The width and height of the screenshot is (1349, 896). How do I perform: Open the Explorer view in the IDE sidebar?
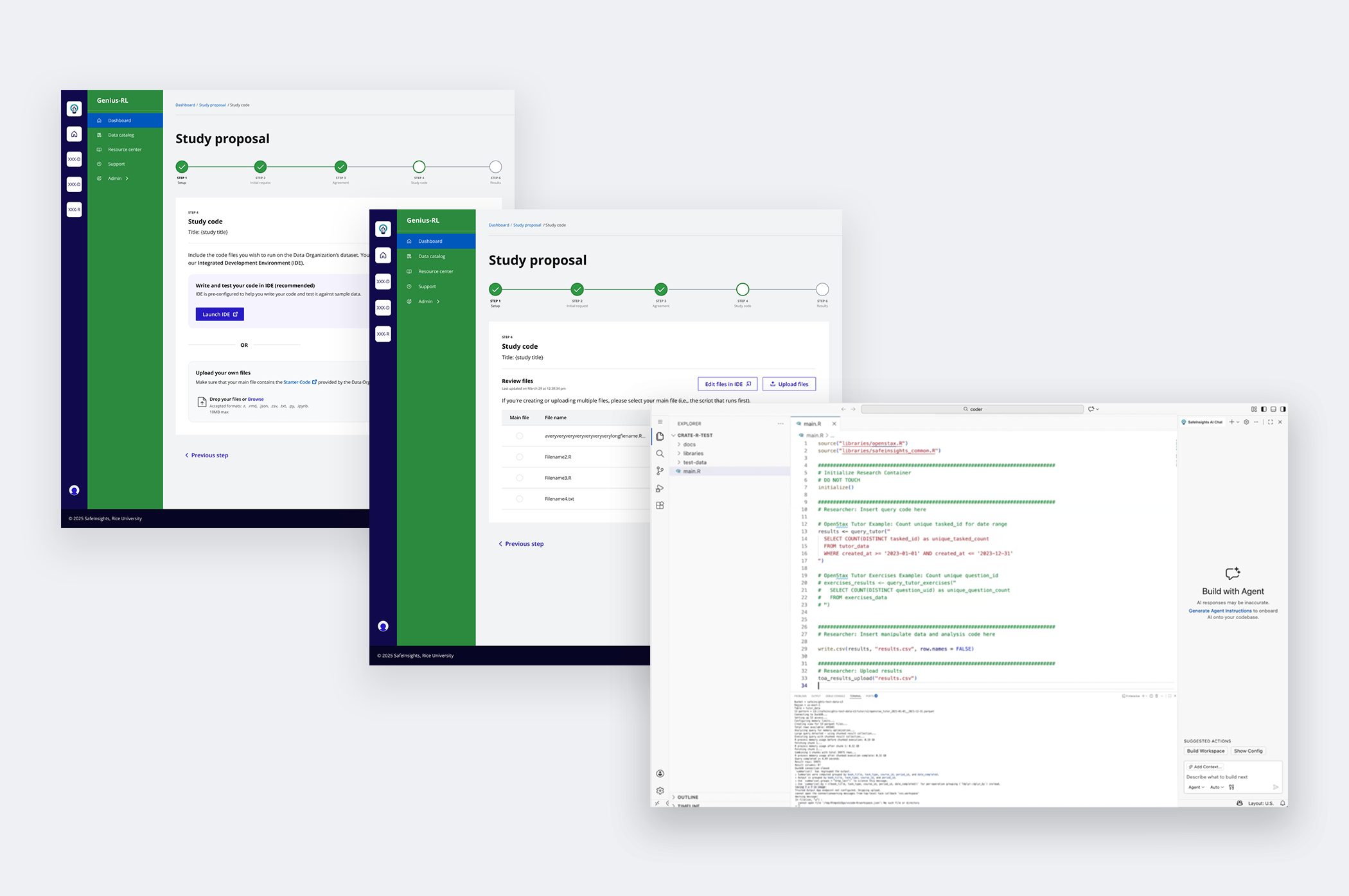point(660,435)
